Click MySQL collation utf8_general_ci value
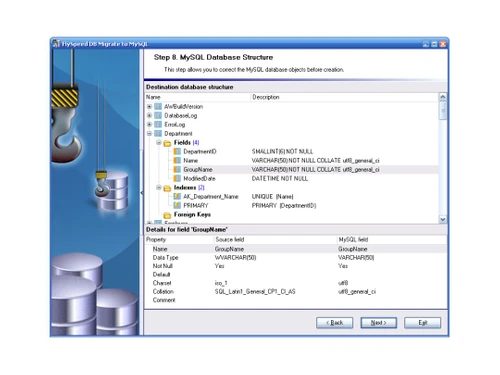This screenshot has height=375, width=500. pos(357,292)
